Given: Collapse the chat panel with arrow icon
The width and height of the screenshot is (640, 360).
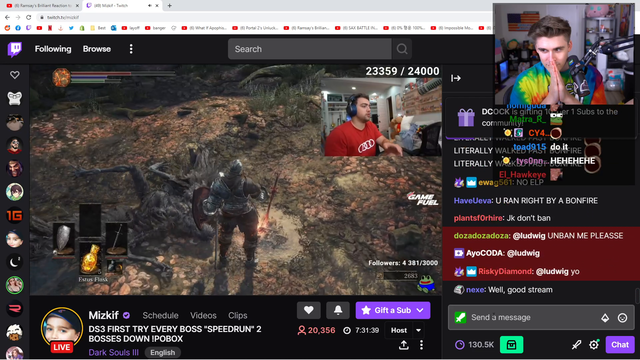Looking at the screenshot, I should [456, 78].
